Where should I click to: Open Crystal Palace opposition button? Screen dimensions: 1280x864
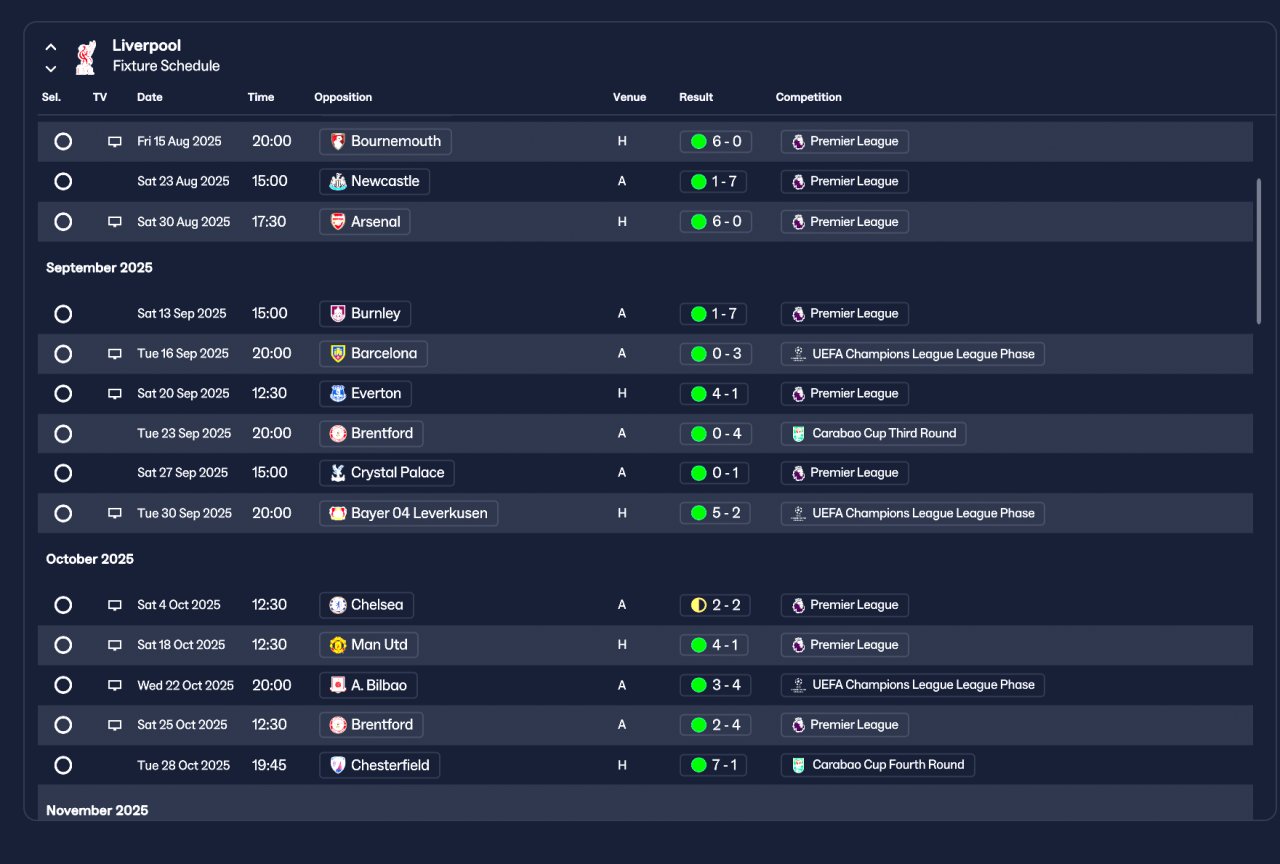coord(387,472)
